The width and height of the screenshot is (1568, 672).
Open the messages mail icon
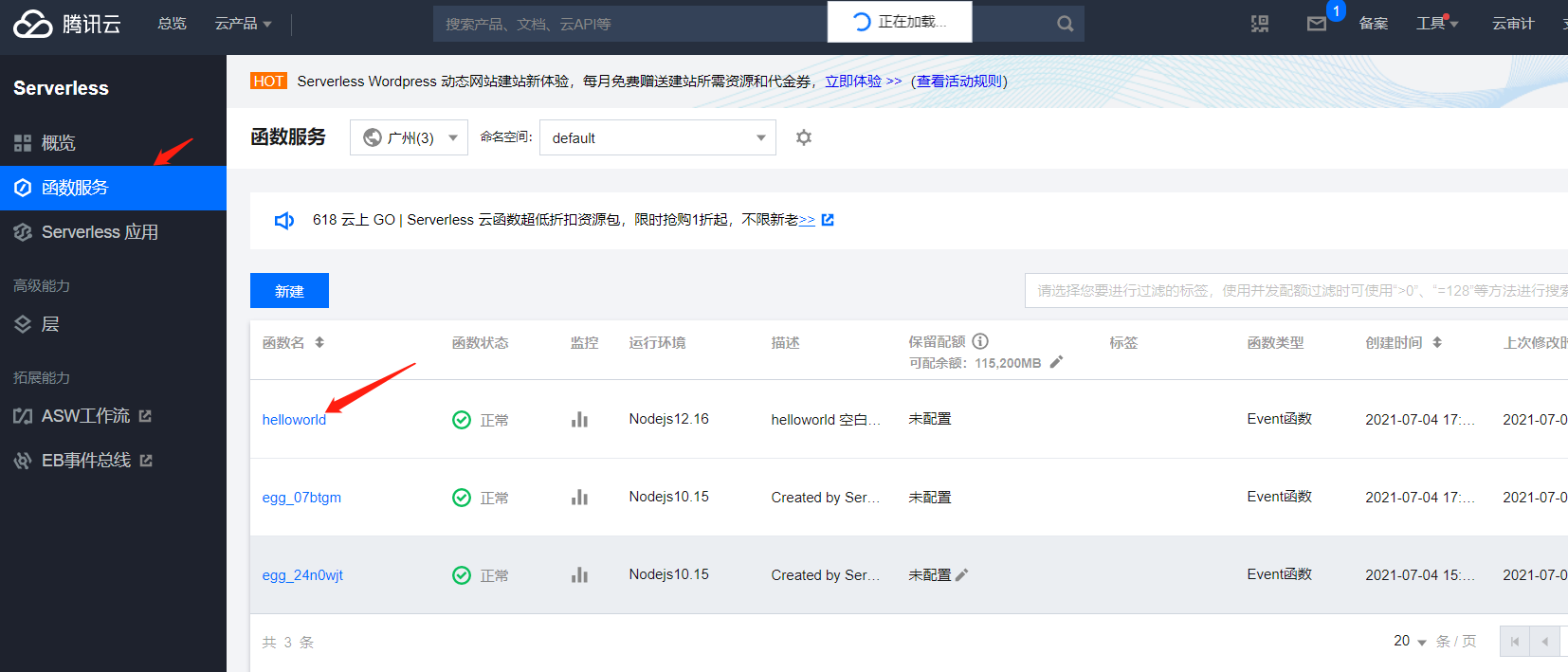[x=1317, y=24]
